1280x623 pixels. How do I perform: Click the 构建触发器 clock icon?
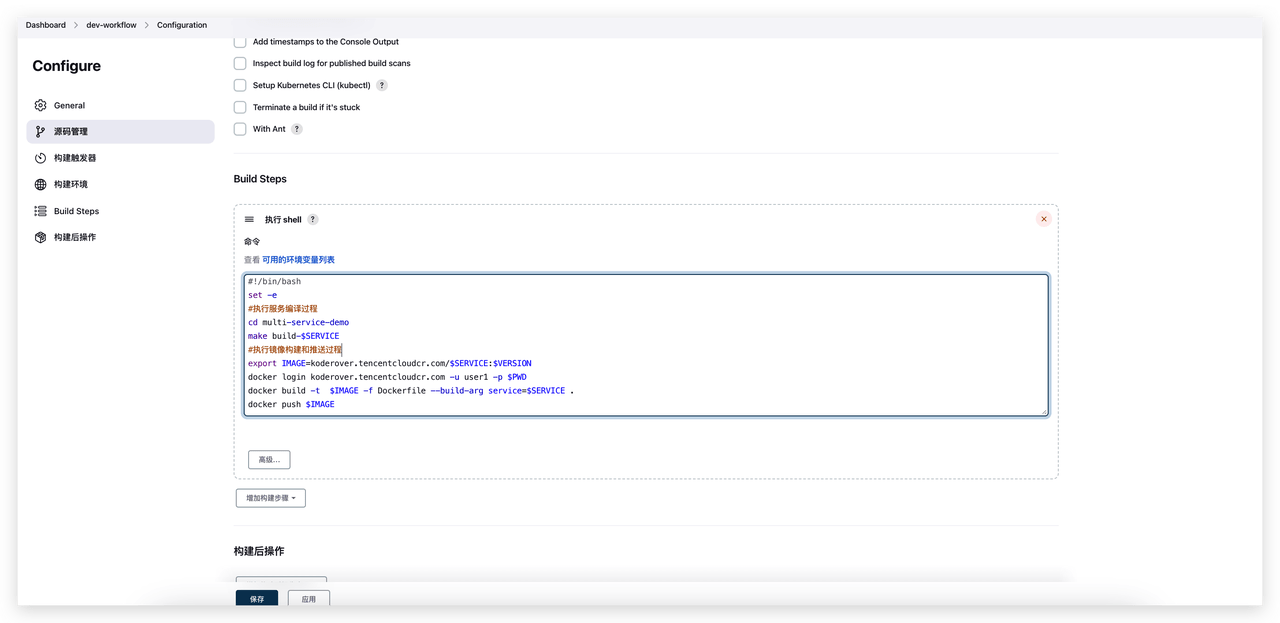click(40, 158)
